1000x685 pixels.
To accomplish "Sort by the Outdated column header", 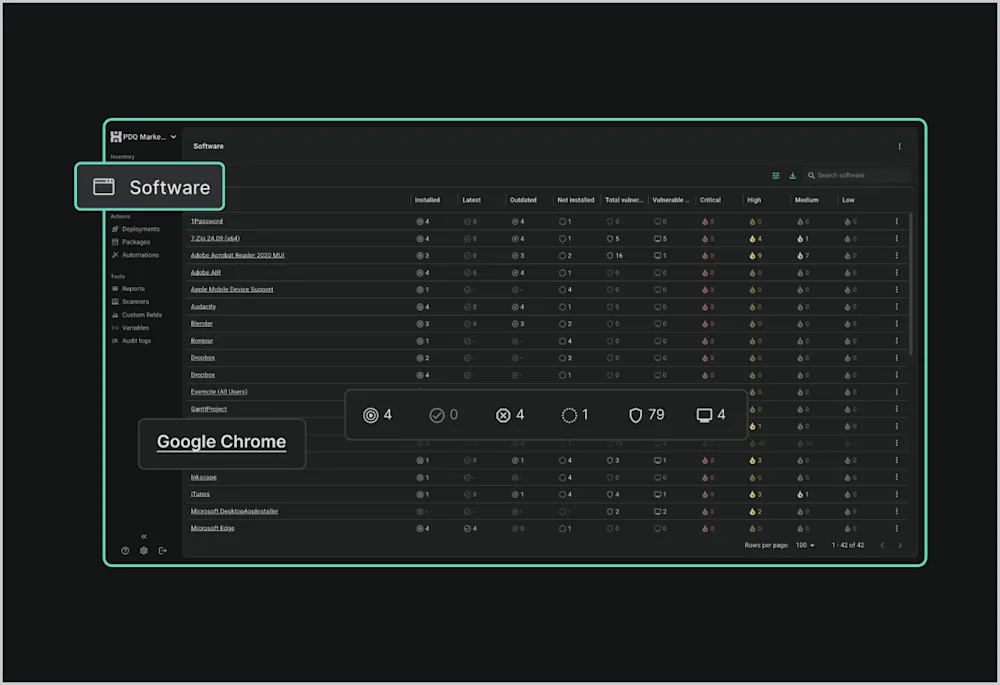I will pyautogui.click(x=523, y=200).
